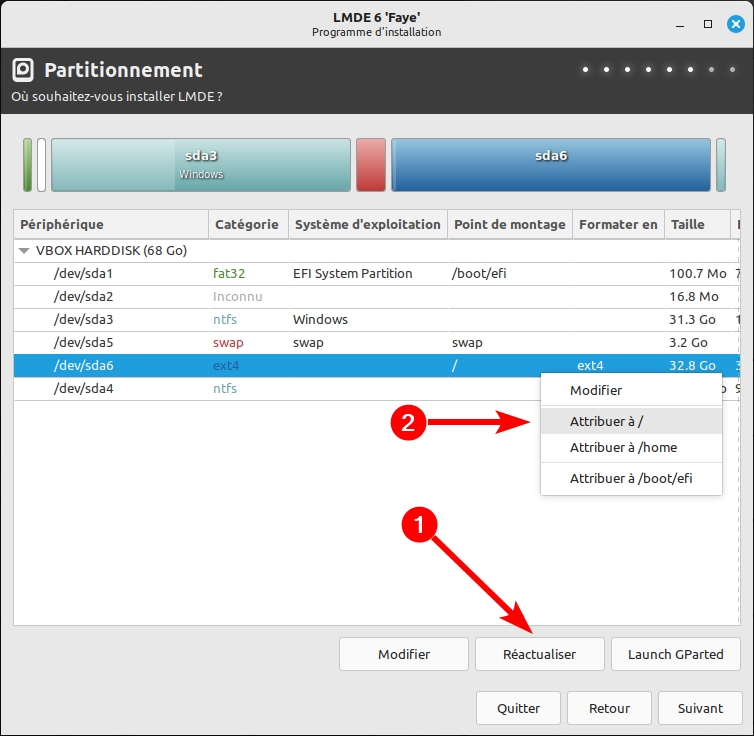
Task: Open Launch GParted
Action: pos(675,654)
